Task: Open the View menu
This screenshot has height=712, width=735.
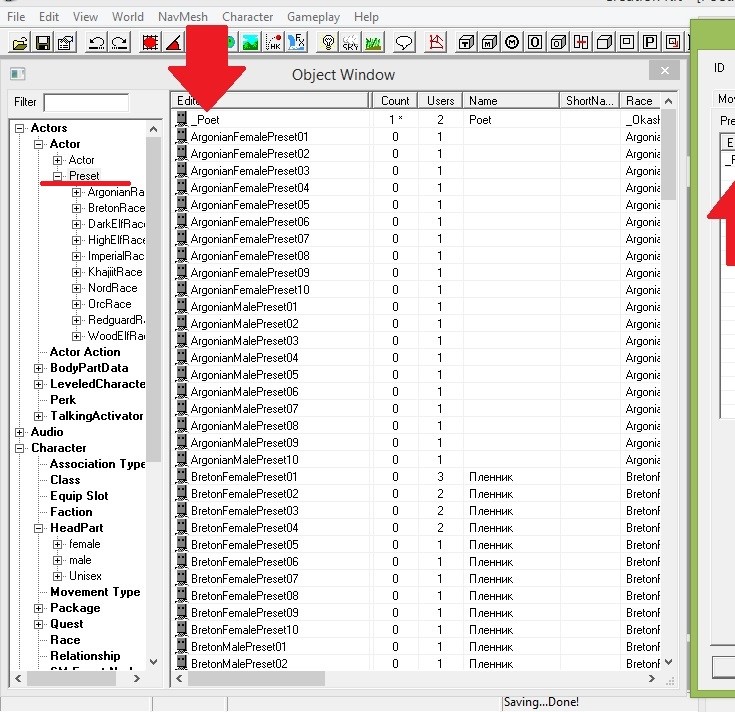Action: 85,17
